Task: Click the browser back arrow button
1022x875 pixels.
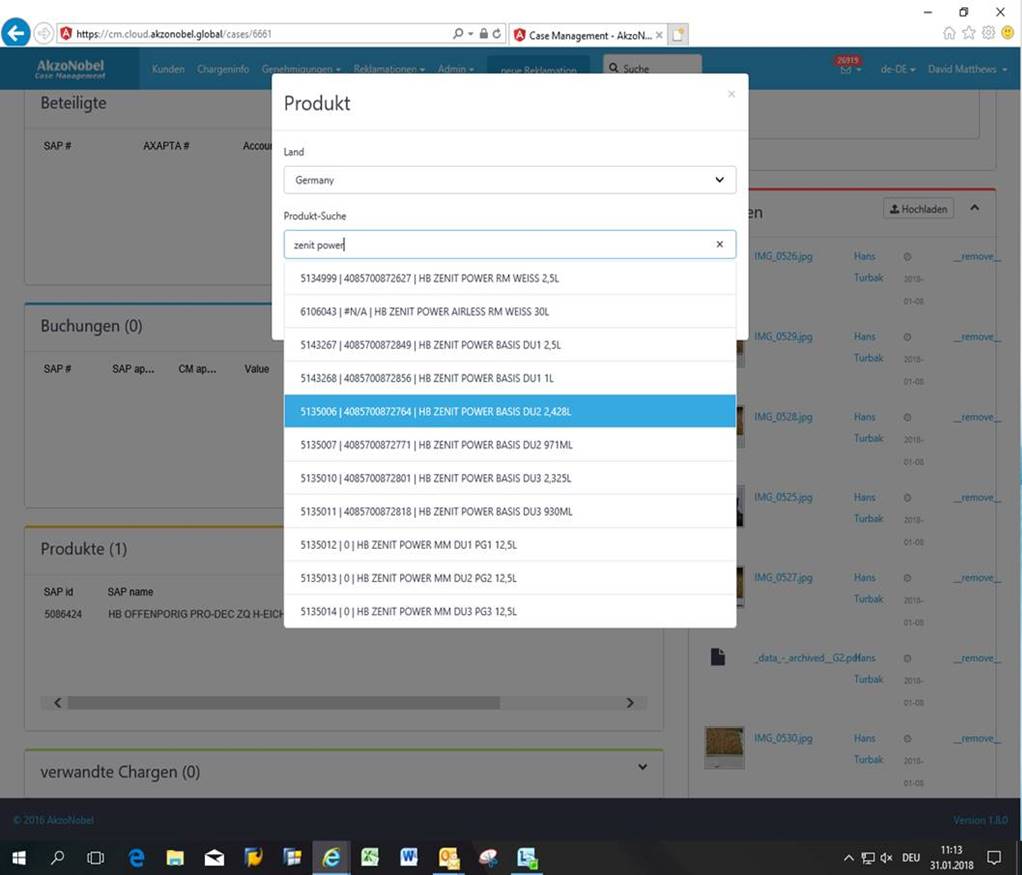Action: pos(16,33)
